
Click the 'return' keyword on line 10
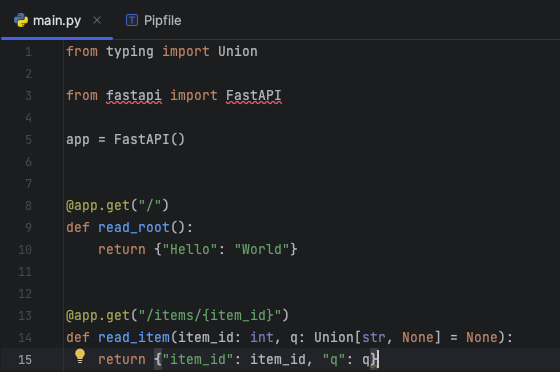click(122, 250)
